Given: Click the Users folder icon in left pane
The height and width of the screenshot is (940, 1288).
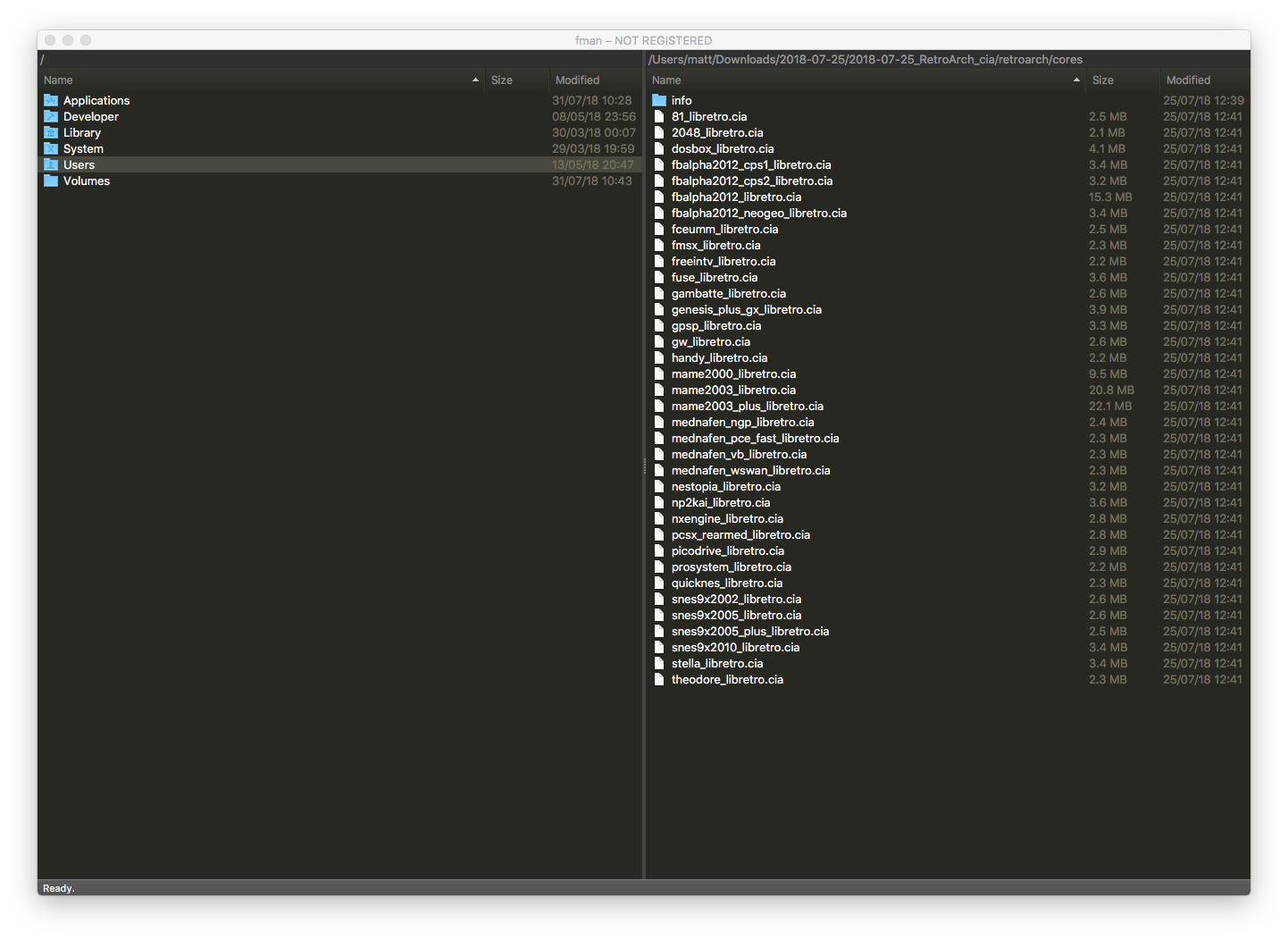Looking at the screenshot, I should [50, 164].
